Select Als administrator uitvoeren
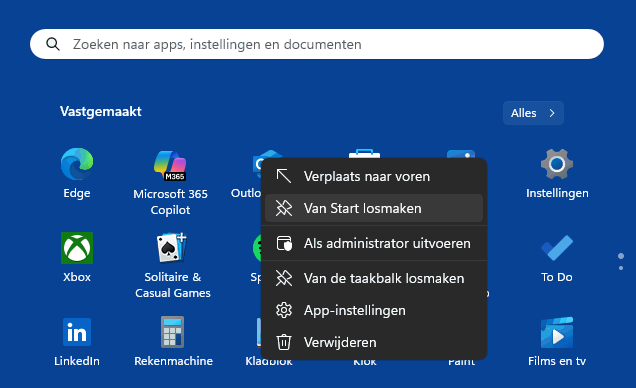This screenshot has height=388, width=636. tap(374, 243)
